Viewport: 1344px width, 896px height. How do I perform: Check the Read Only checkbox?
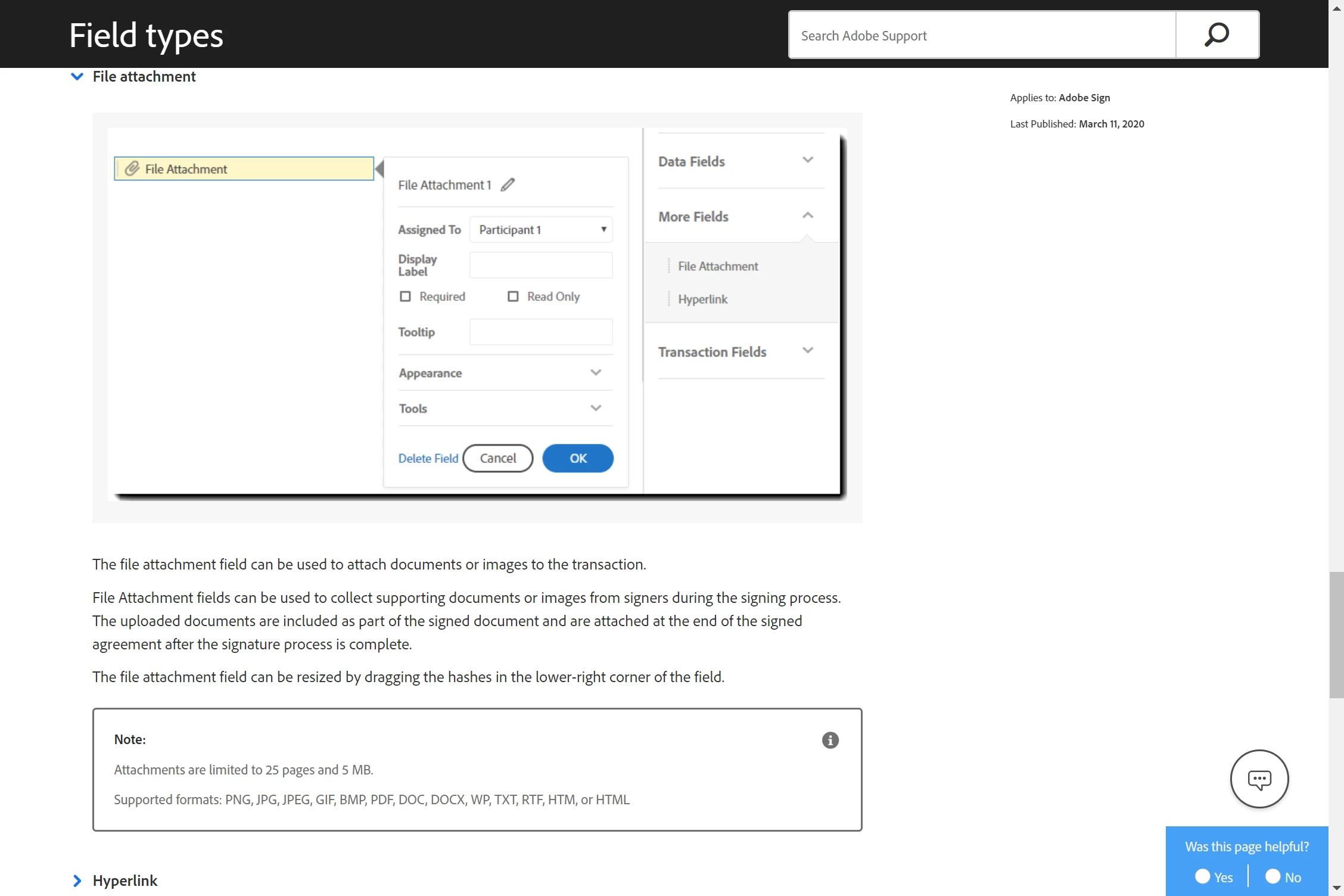tap(513, 296)
